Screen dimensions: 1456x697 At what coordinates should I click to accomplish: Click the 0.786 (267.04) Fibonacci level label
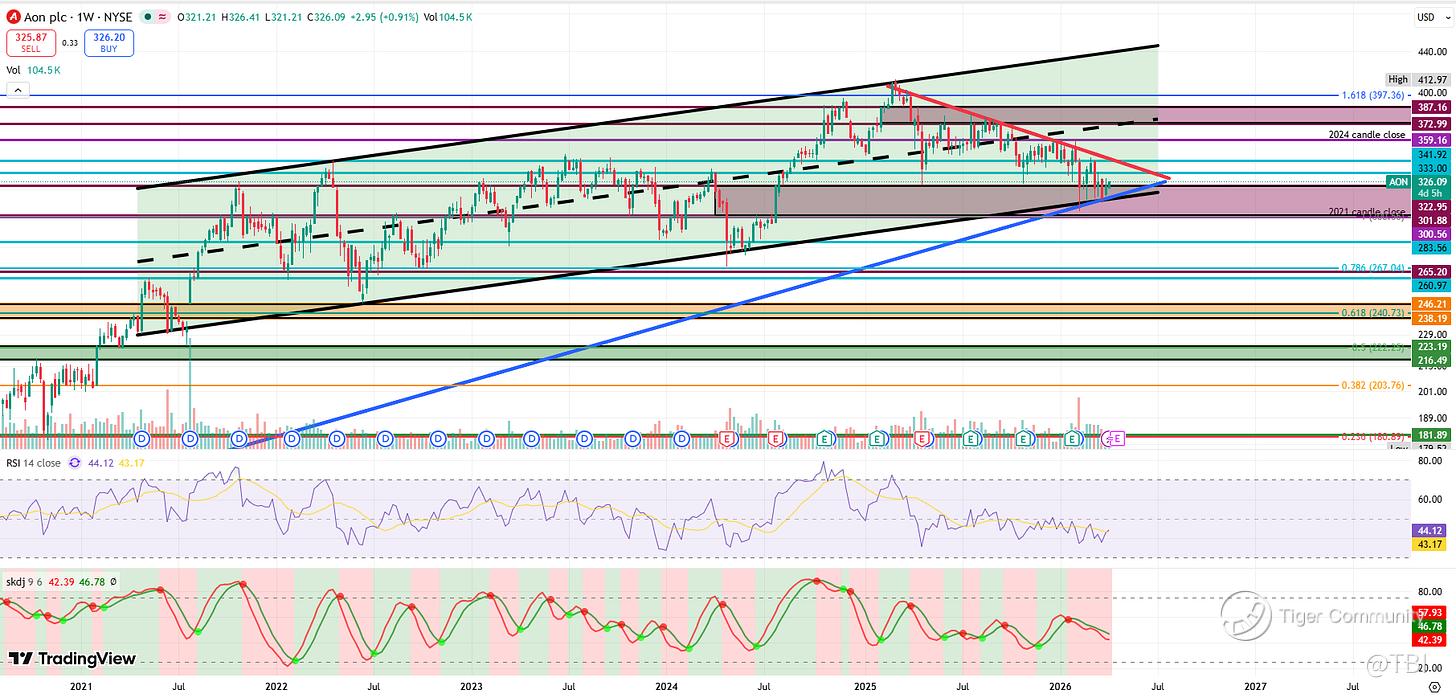point(1375,268)
